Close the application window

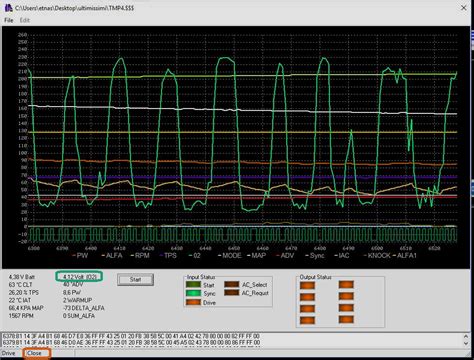(x=464, y=8)
